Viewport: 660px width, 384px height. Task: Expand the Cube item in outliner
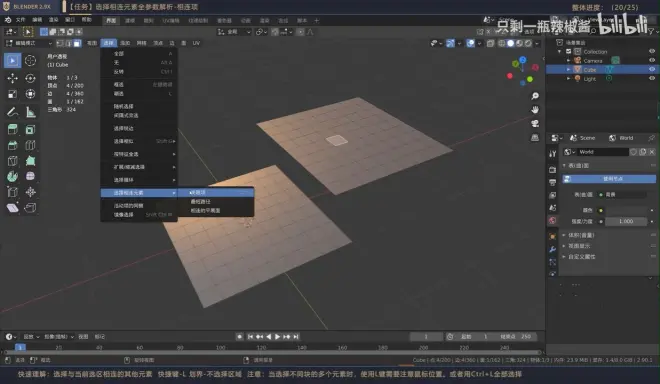[x=569, y=69]
